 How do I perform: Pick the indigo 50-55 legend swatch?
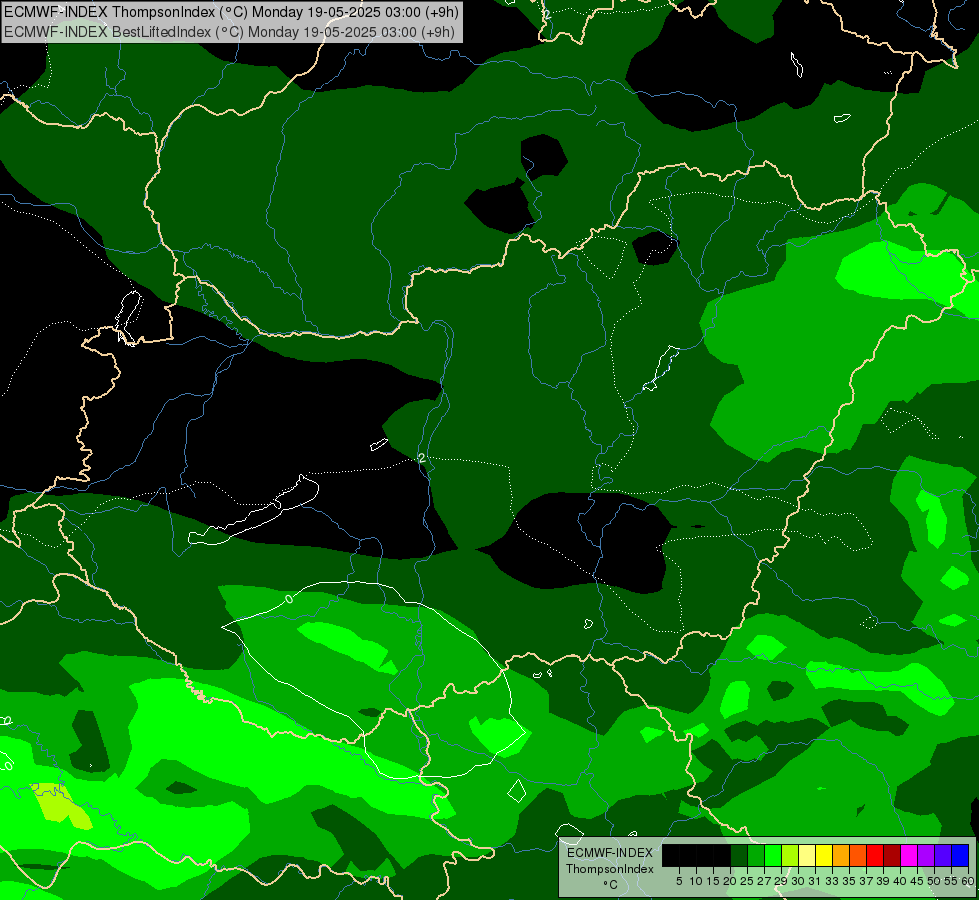click(943, 855)
